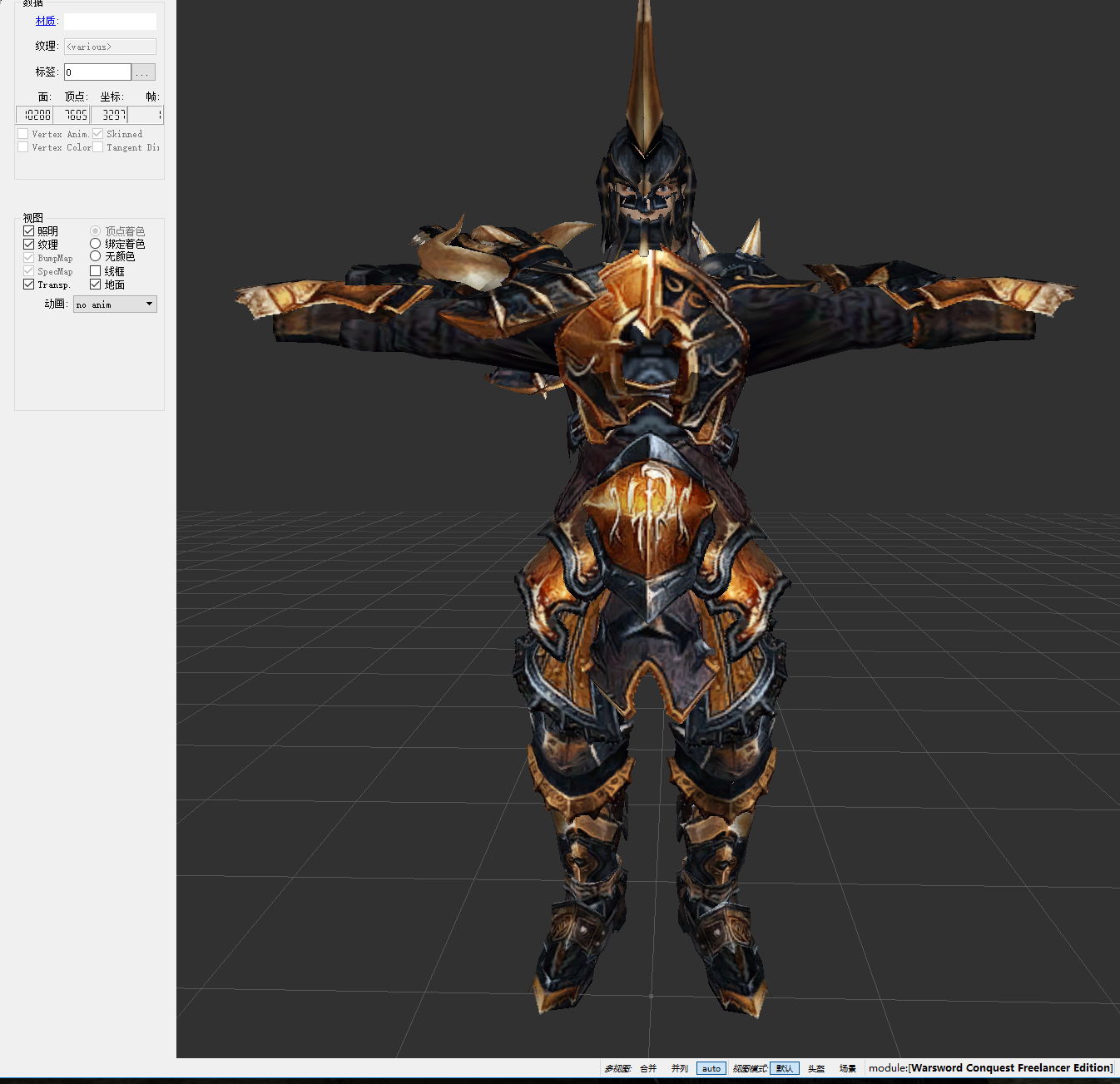
Task: Toggle the Vertex Anim. checkbox
Action: [x=23, y=134]
